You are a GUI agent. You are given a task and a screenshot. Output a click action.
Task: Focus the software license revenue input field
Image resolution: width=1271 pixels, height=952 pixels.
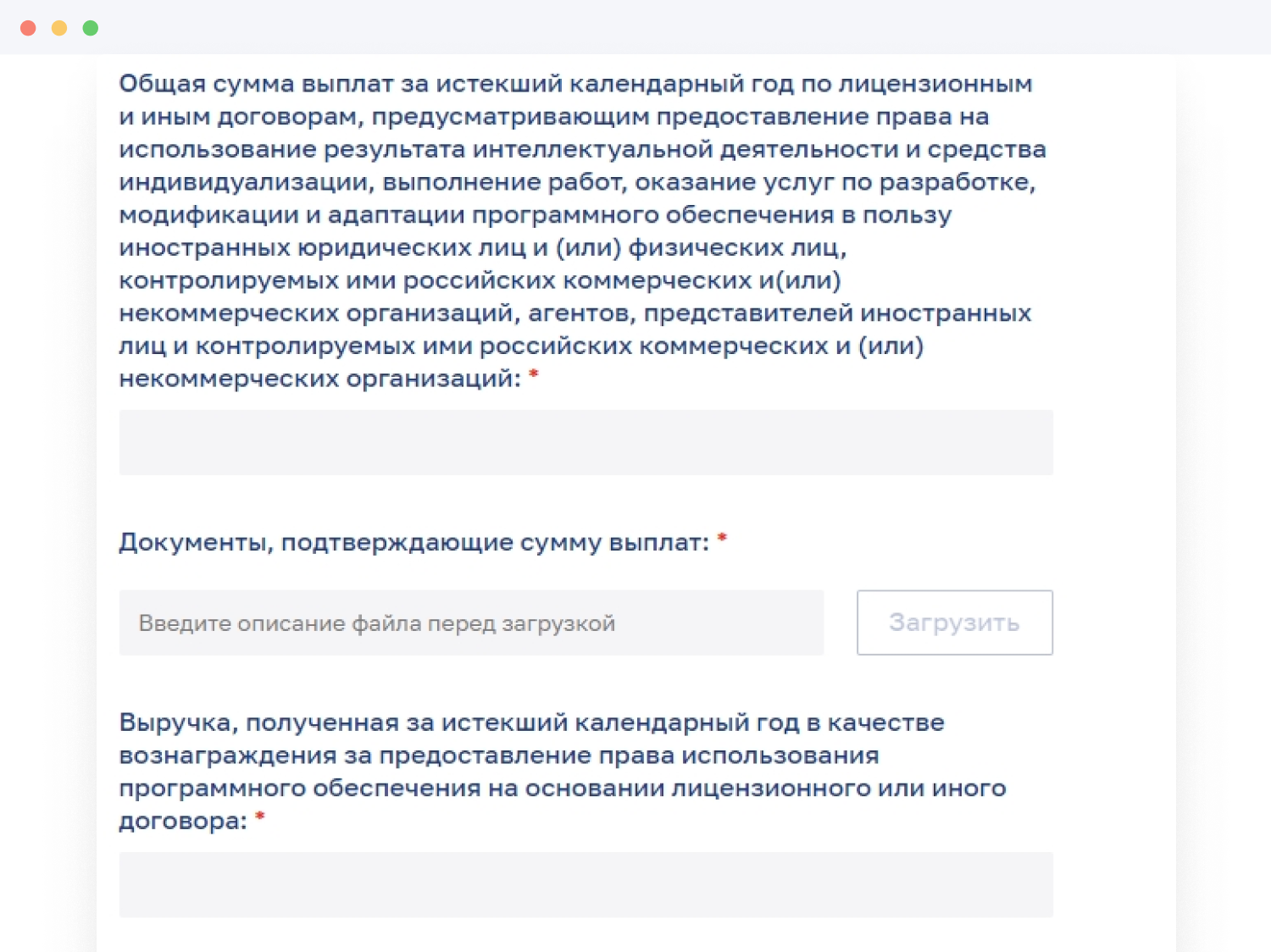coord(586,884)
